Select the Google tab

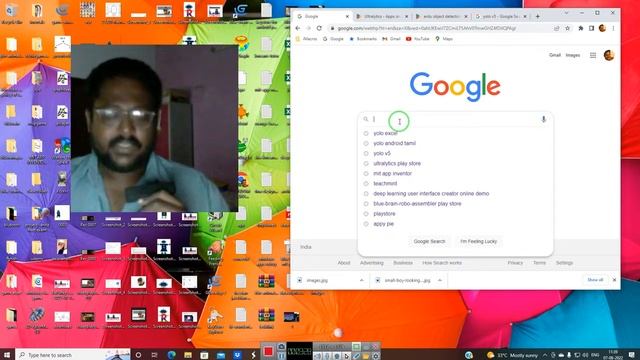[x=322, y=16]
